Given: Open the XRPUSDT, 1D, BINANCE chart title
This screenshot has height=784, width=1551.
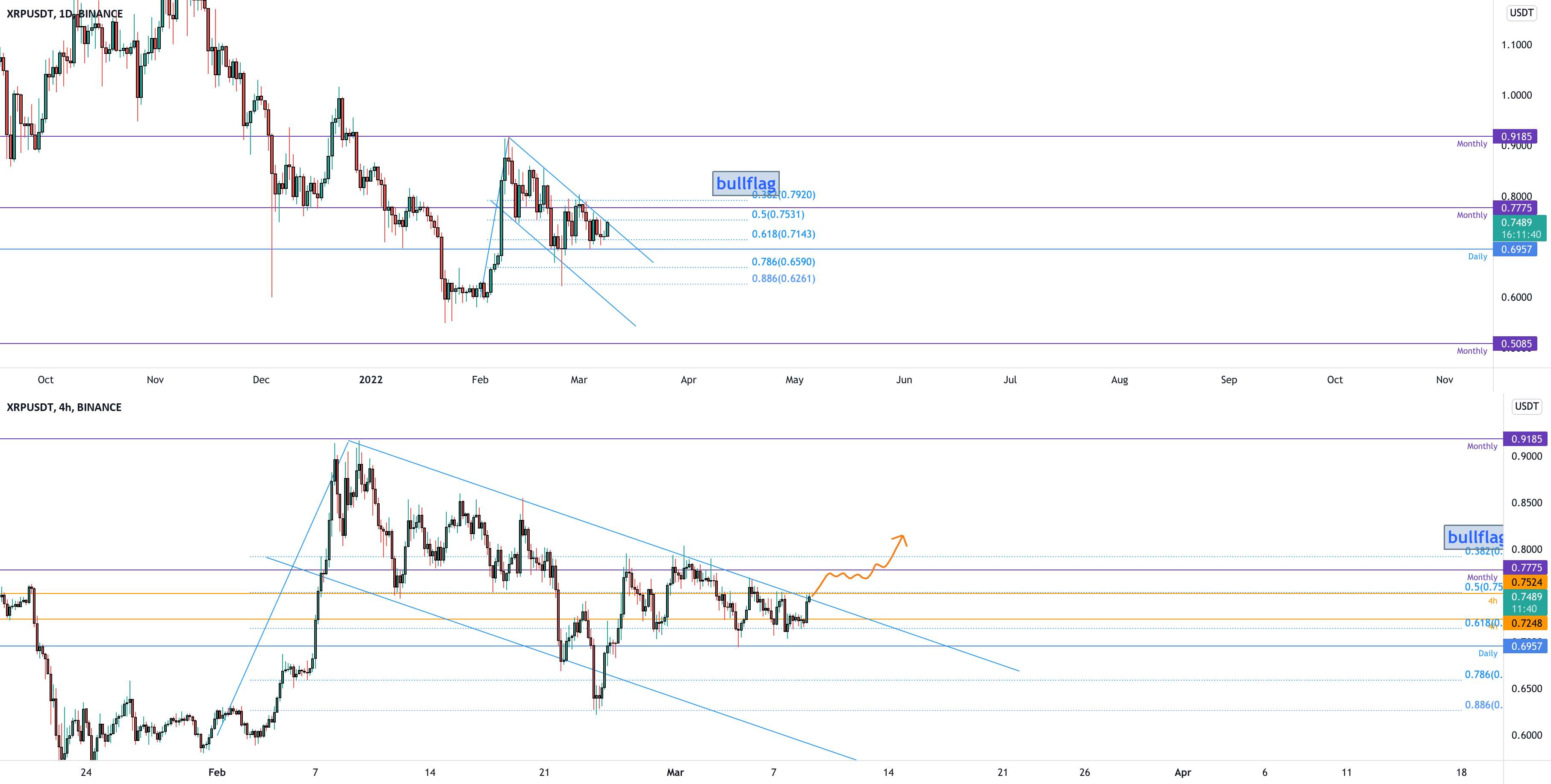Looking at the screenshot, I should 65,13.
